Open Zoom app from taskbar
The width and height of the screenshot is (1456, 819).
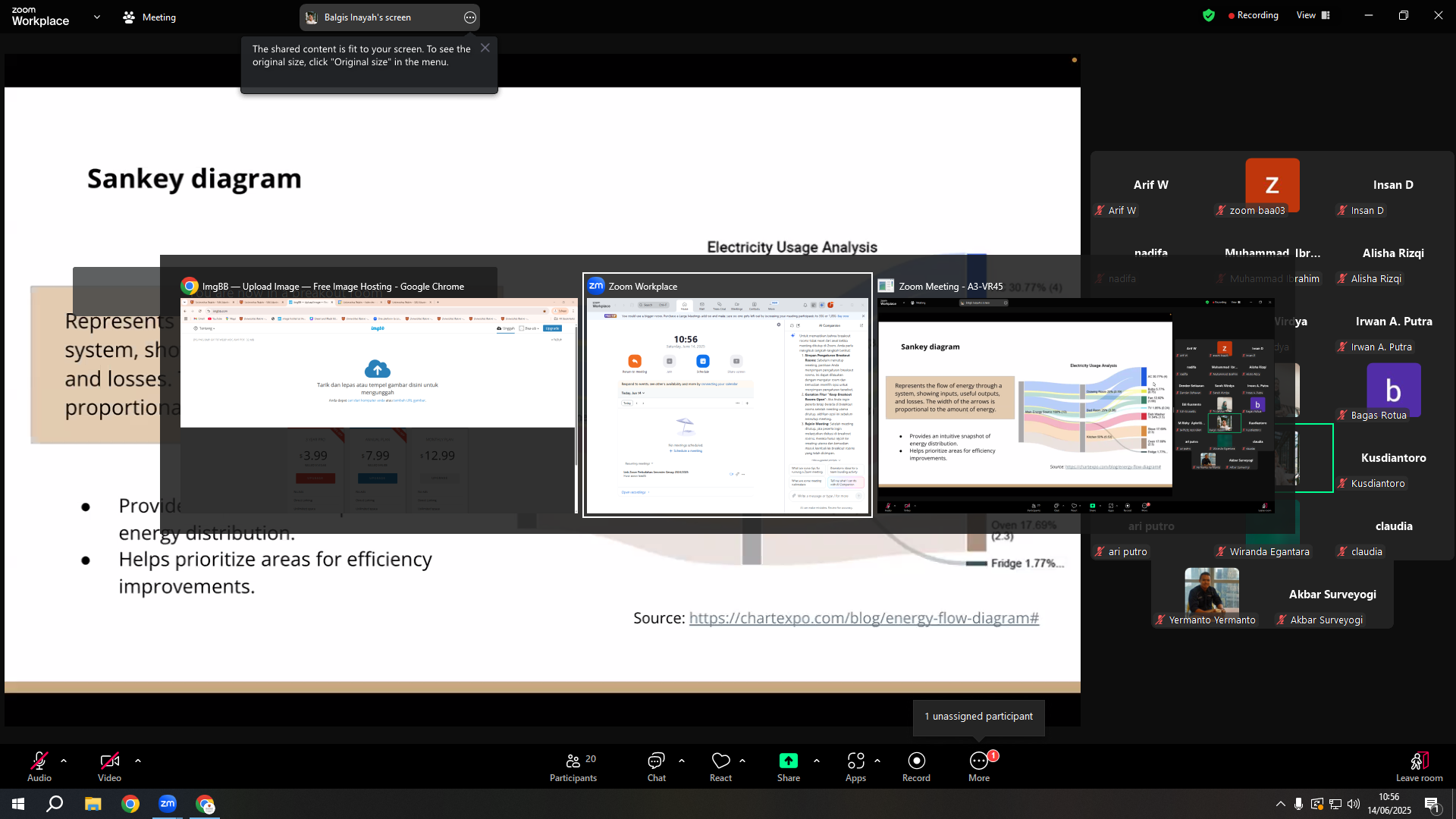(x=168, y=804)
